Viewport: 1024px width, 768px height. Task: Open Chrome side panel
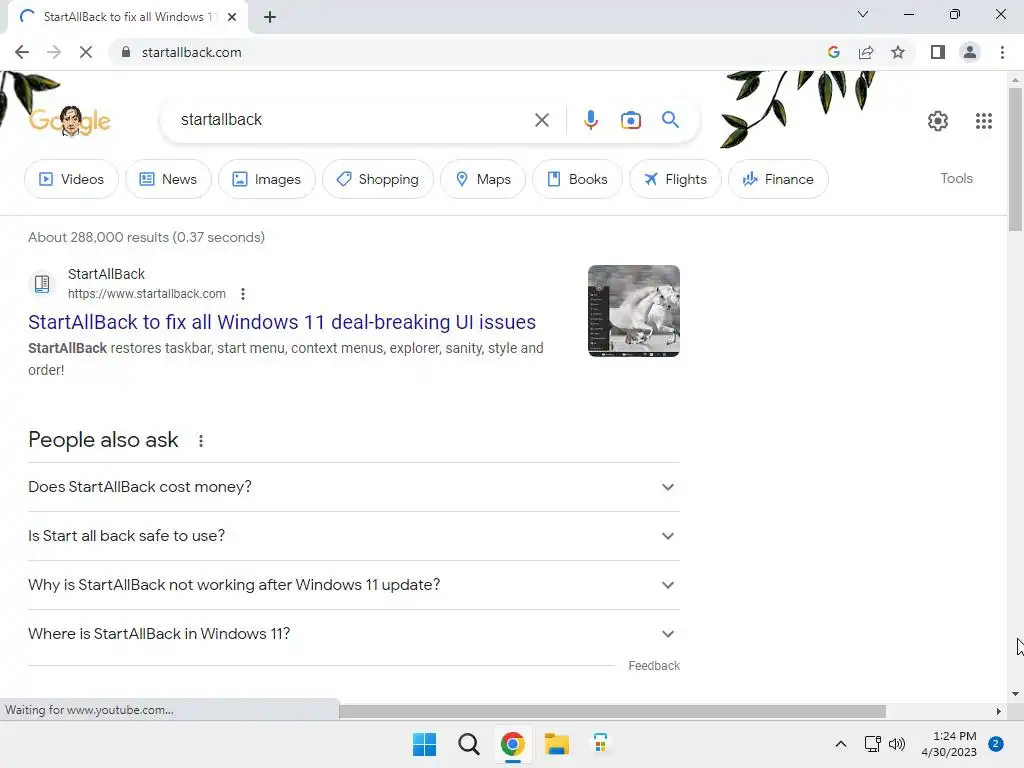point(938,52)
